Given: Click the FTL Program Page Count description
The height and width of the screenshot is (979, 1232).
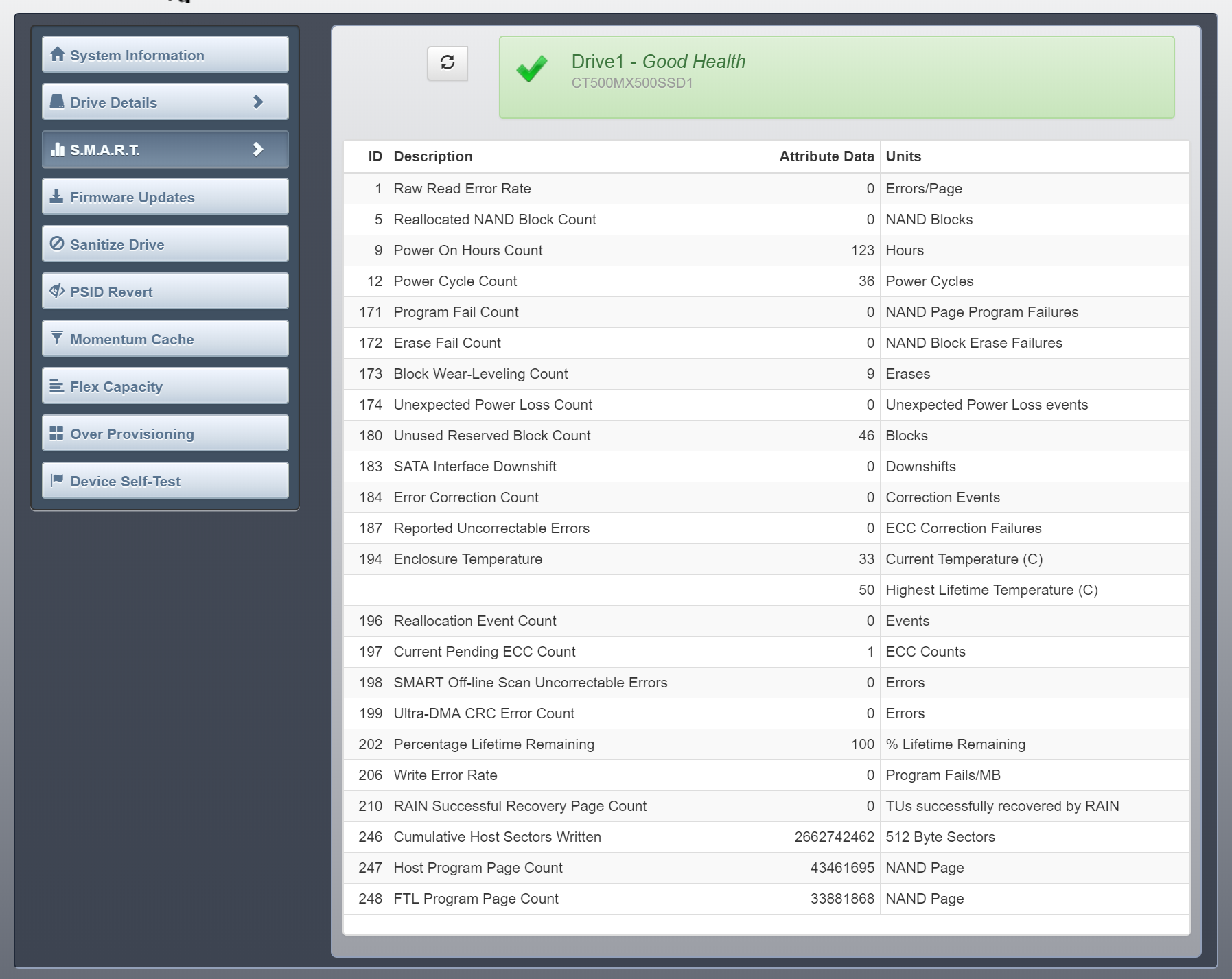Looking at the screenshot, I should click(x=476, y=899).
